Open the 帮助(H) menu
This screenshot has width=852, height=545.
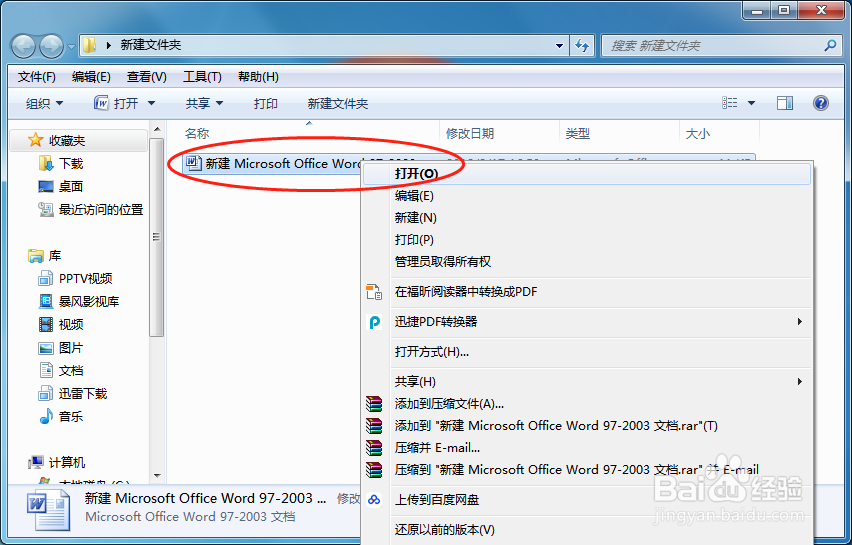click(259, 77)
